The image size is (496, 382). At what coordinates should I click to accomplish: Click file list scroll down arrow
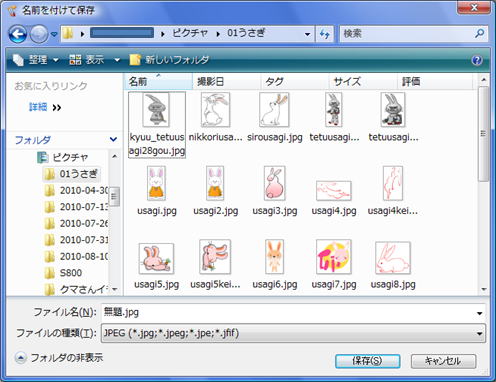pyautogui.click(x=484, y=289)
